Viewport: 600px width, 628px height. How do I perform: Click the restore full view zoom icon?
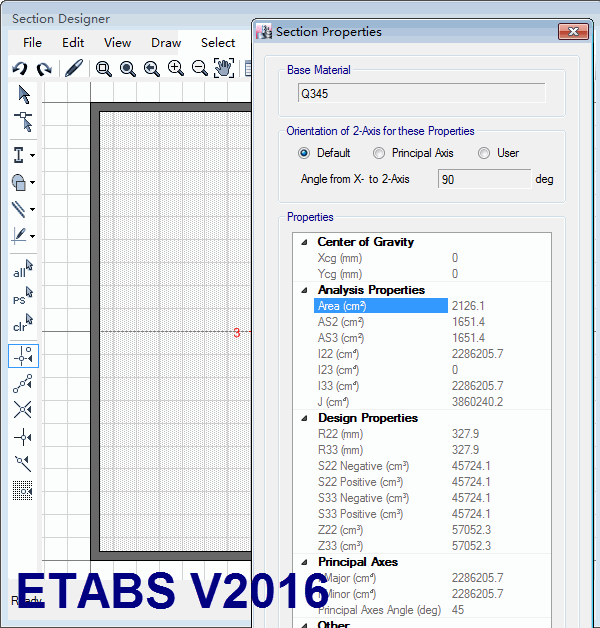click(x=127, y=68)
